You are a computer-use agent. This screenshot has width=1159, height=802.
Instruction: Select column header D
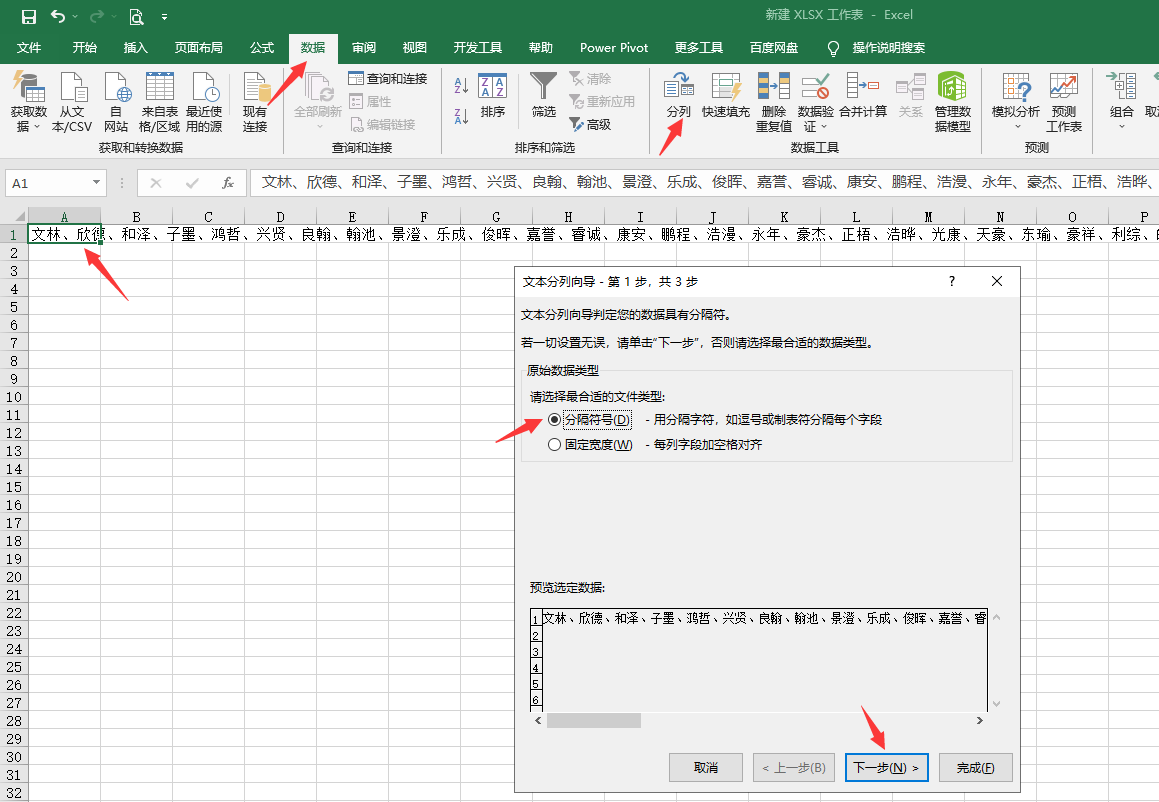(280, 217)
